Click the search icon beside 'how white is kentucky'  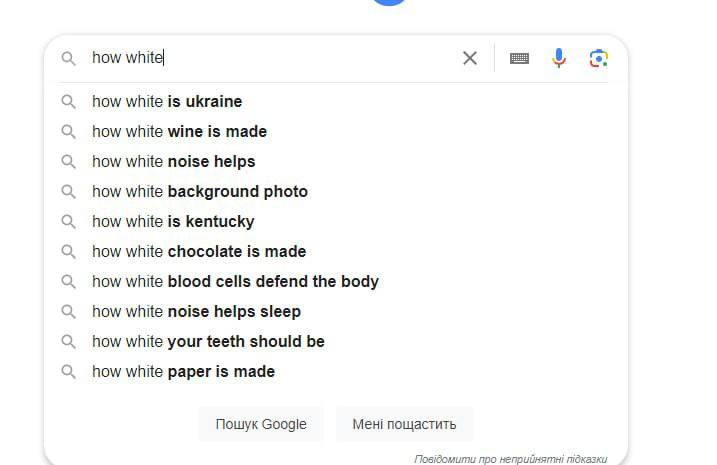point(69,222)
